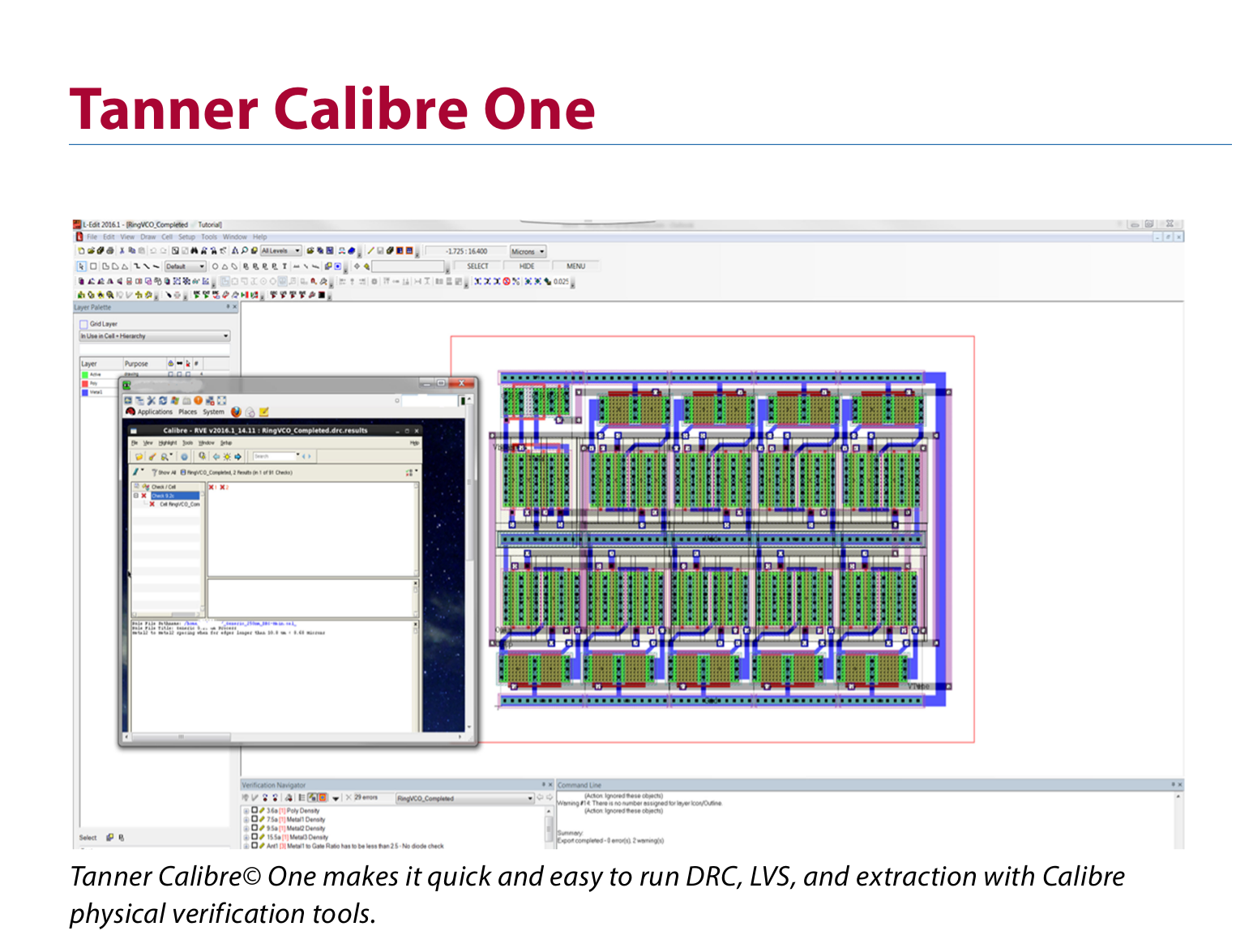Viewport: 1236px width, 952px height.
Task: Click the HIDE button
Action: tap(527, 267)
